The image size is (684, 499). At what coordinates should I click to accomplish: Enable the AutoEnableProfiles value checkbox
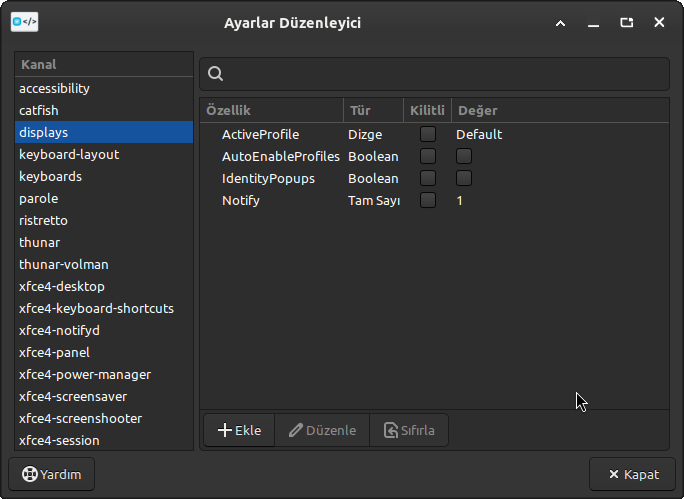464,156
